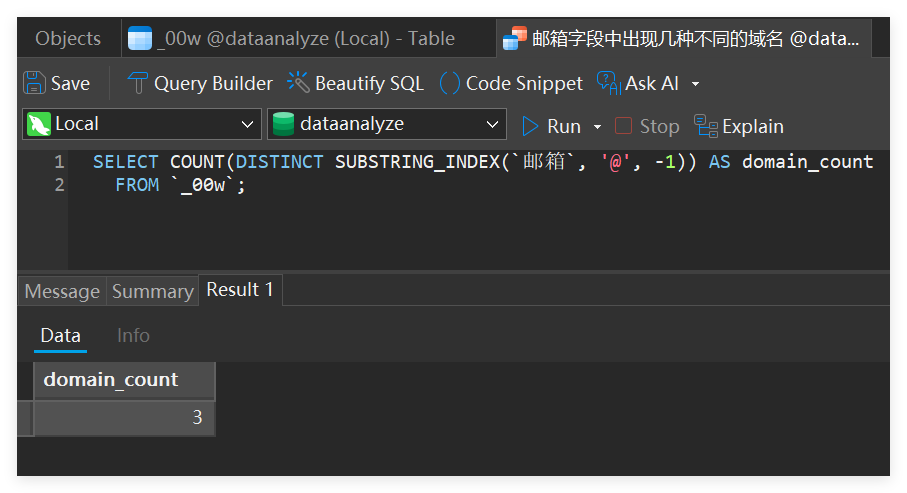This screenshot has height=493, width=907.
Task: Select the result cell with value 3
Action: [124, 417]
